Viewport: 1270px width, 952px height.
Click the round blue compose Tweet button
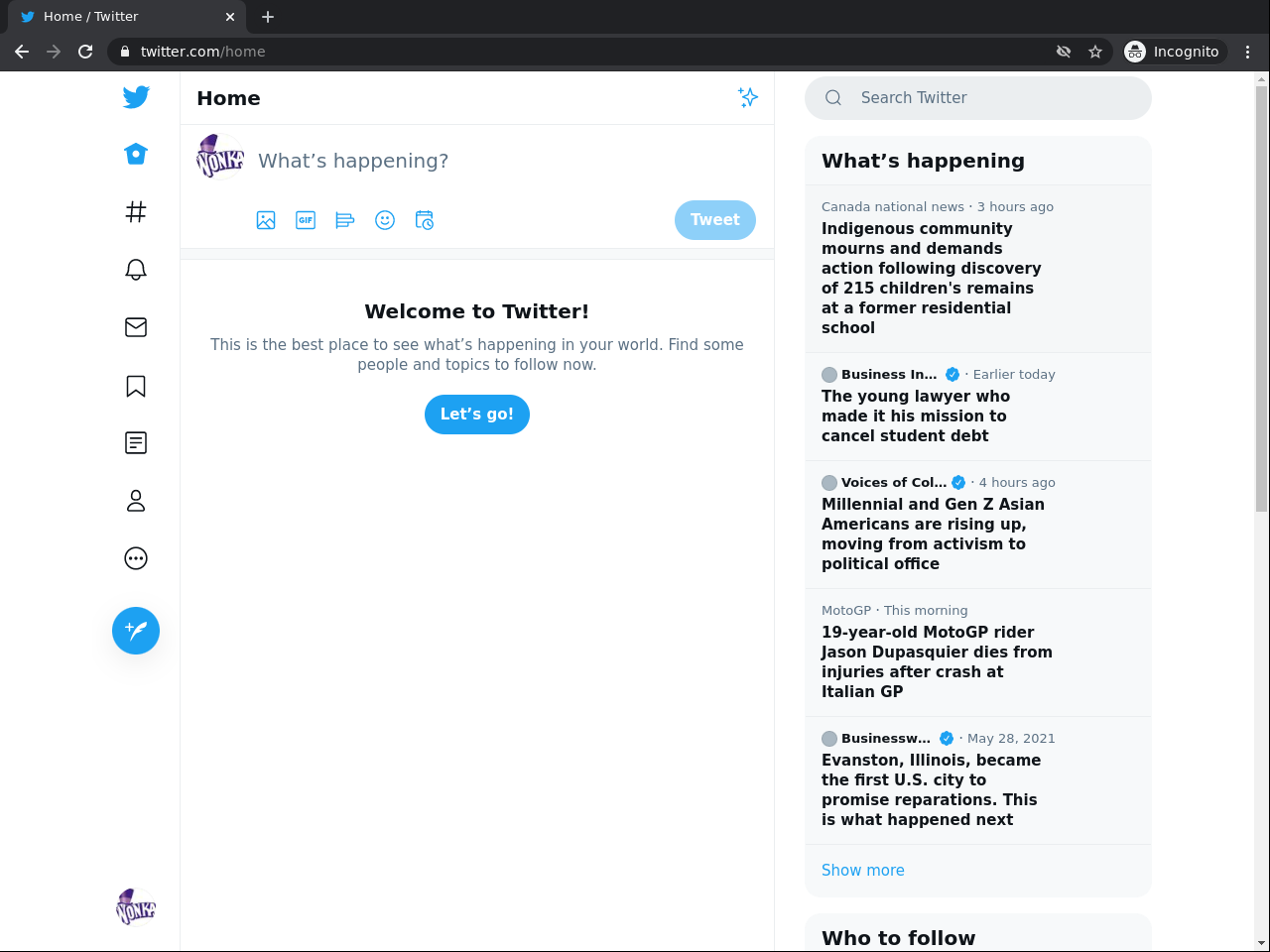pyautogui.click(x=136, y=631)
